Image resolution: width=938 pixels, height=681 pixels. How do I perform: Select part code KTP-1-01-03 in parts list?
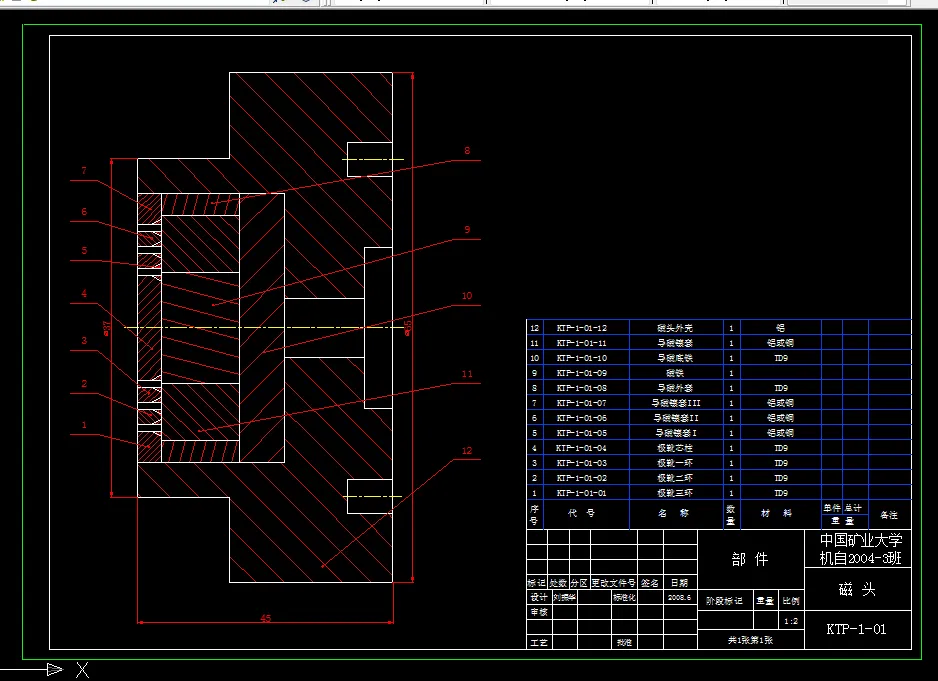(581, 463)
